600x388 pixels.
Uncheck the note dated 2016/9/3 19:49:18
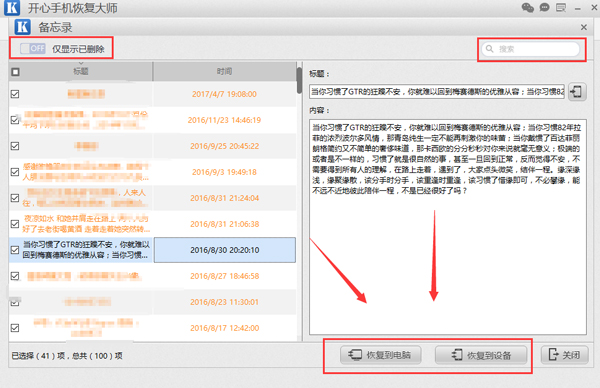(x=15, y=172)
